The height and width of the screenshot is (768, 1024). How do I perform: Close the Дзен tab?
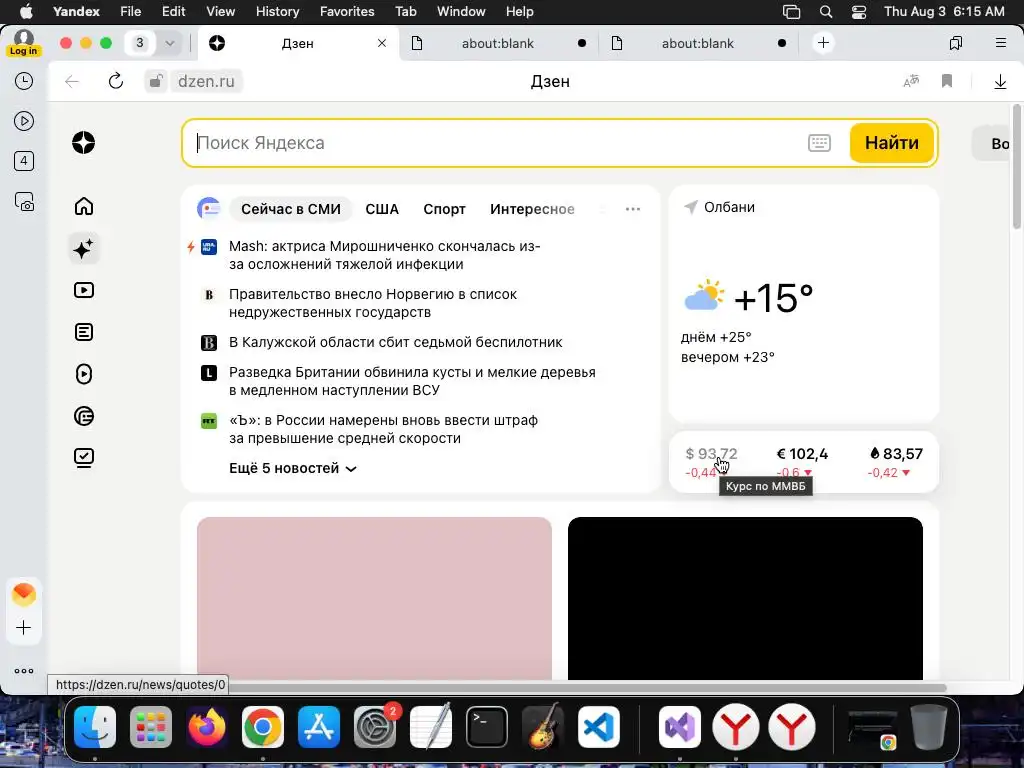coord(382,43)
